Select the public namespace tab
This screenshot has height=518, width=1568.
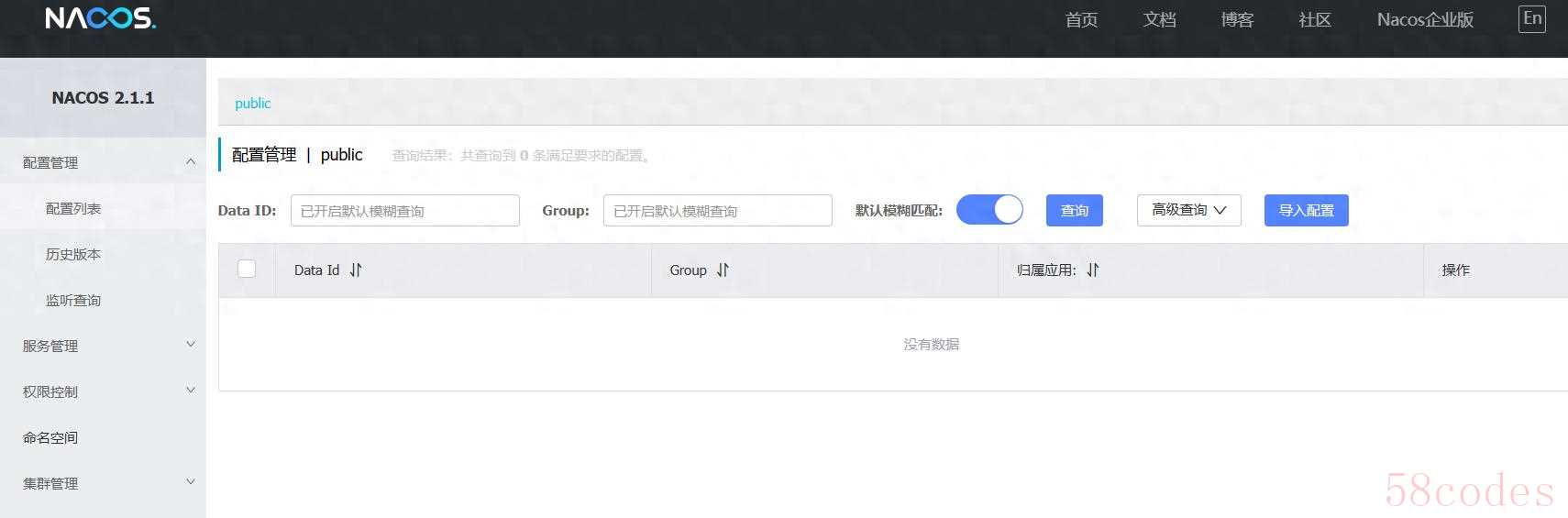click(252, 103)
